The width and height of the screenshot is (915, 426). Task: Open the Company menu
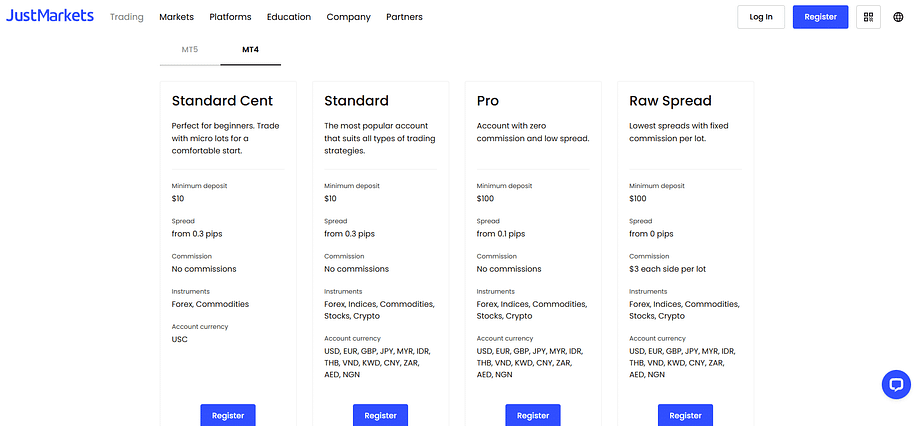coord(348,17)
